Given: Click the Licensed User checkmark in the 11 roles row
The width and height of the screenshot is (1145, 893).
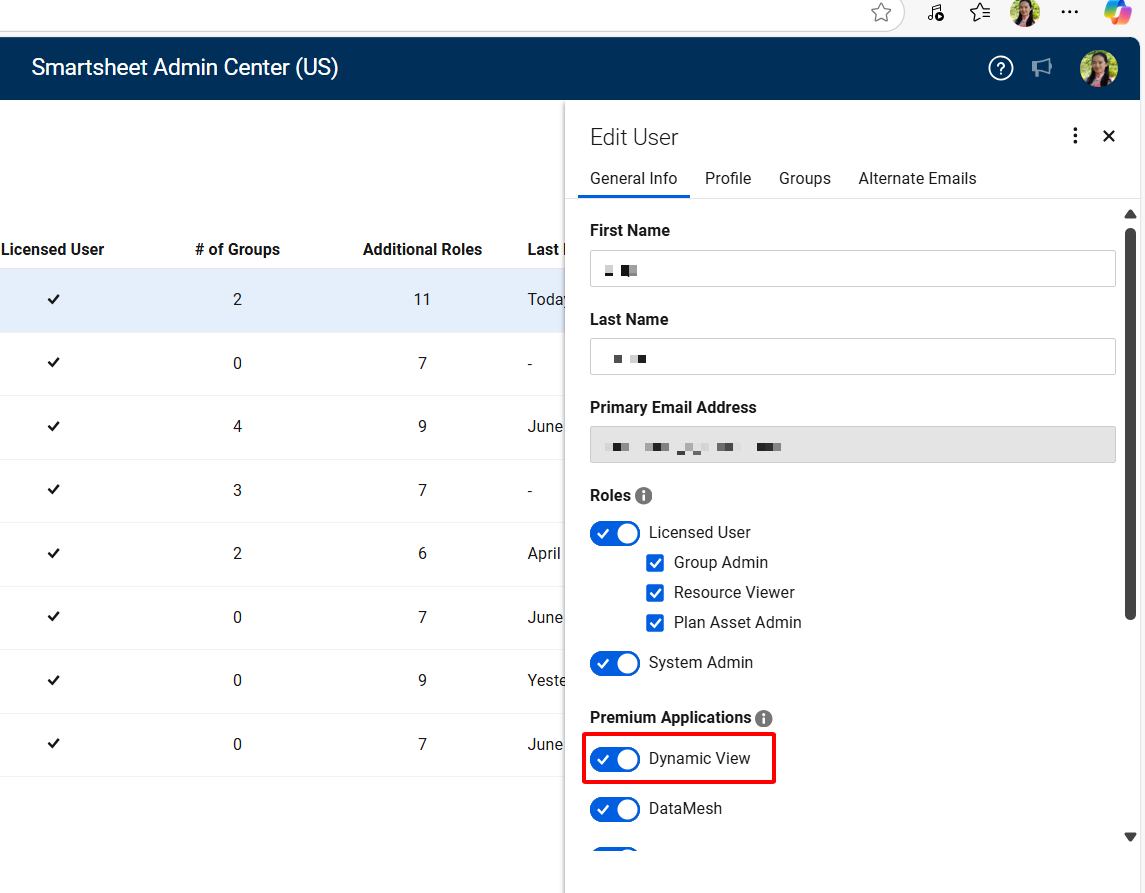Looking at the screenshot, I should (53, 299).
